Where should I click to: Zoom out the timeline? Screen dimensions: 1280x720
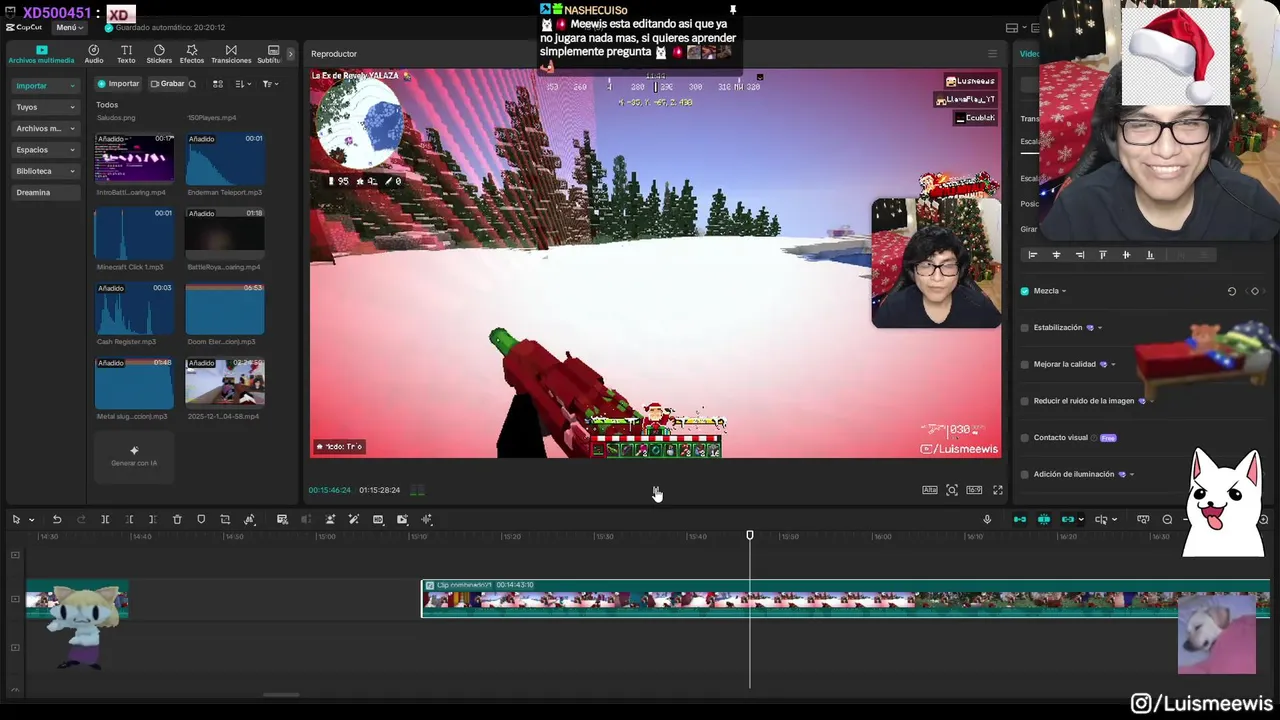[1167, 519]
